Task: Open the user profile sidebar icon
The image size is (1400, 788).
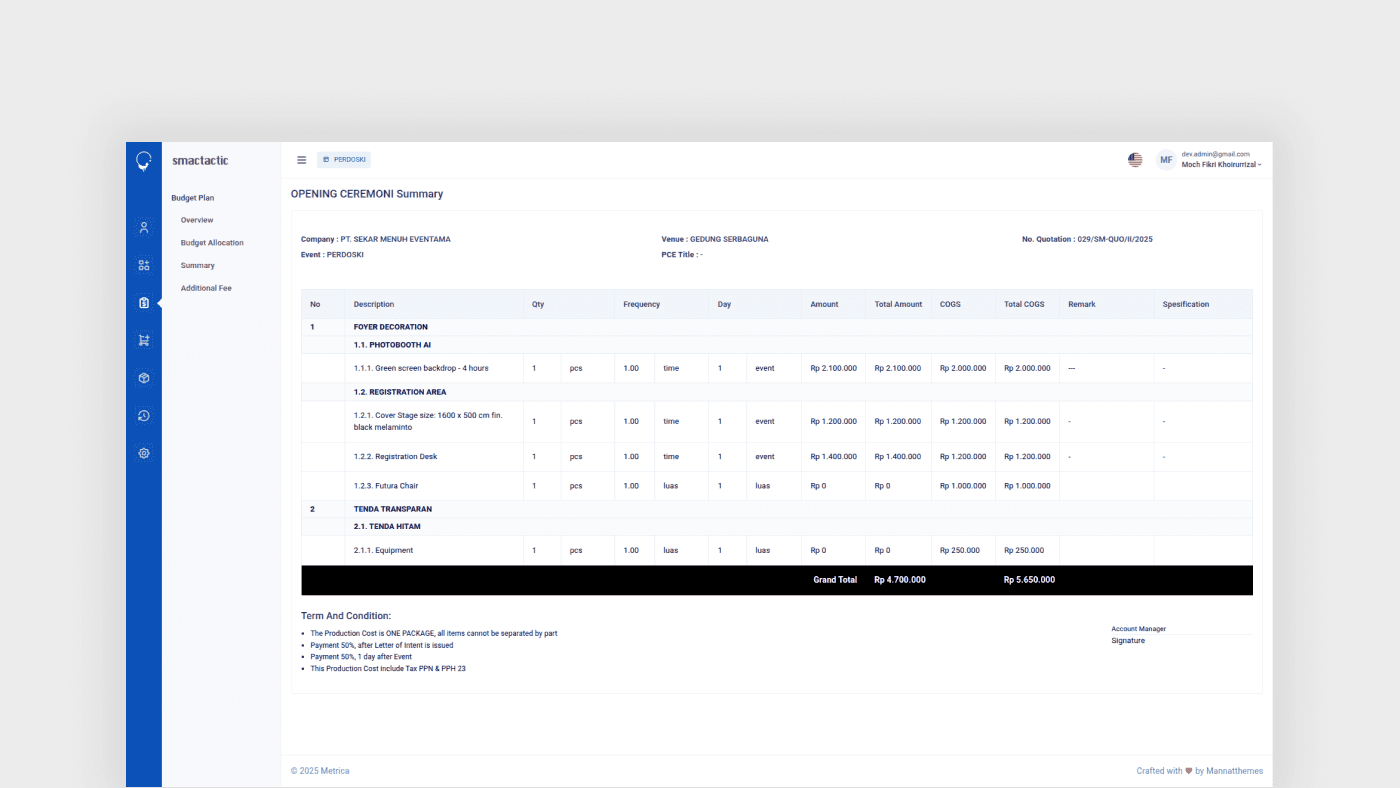Action: point(144,228)
